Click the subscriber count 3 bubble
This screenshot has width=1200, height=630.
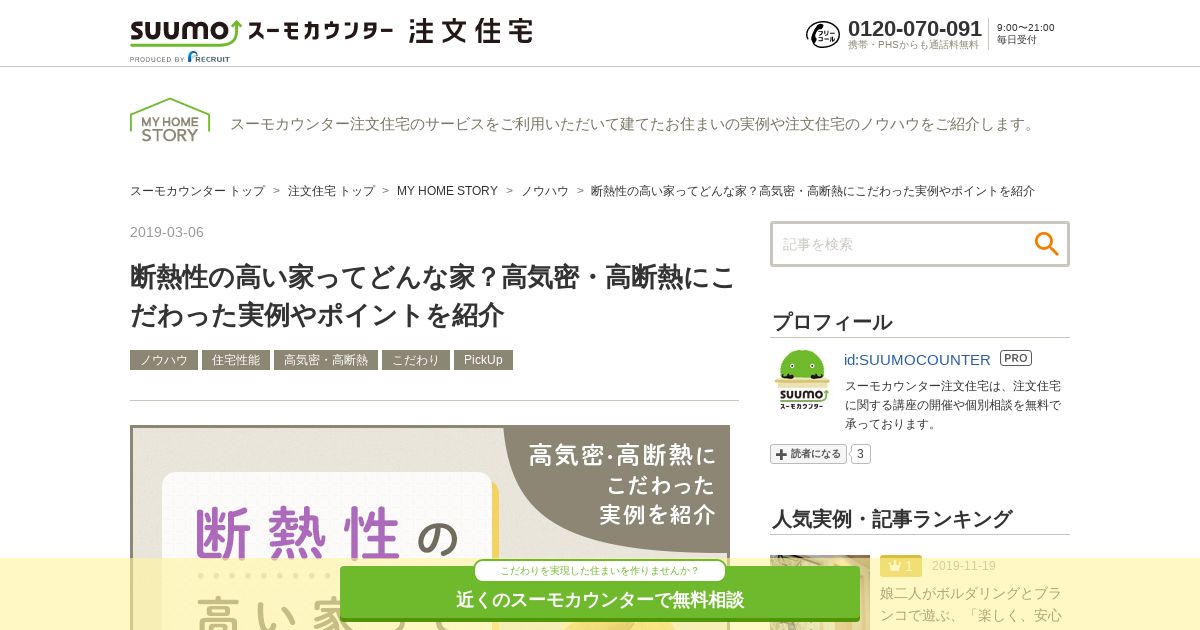point(860,454)
